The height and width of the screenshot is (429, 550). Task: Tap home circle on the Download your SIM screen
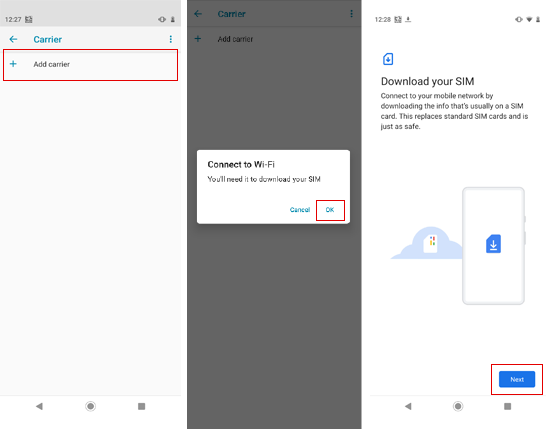point(458,406)
